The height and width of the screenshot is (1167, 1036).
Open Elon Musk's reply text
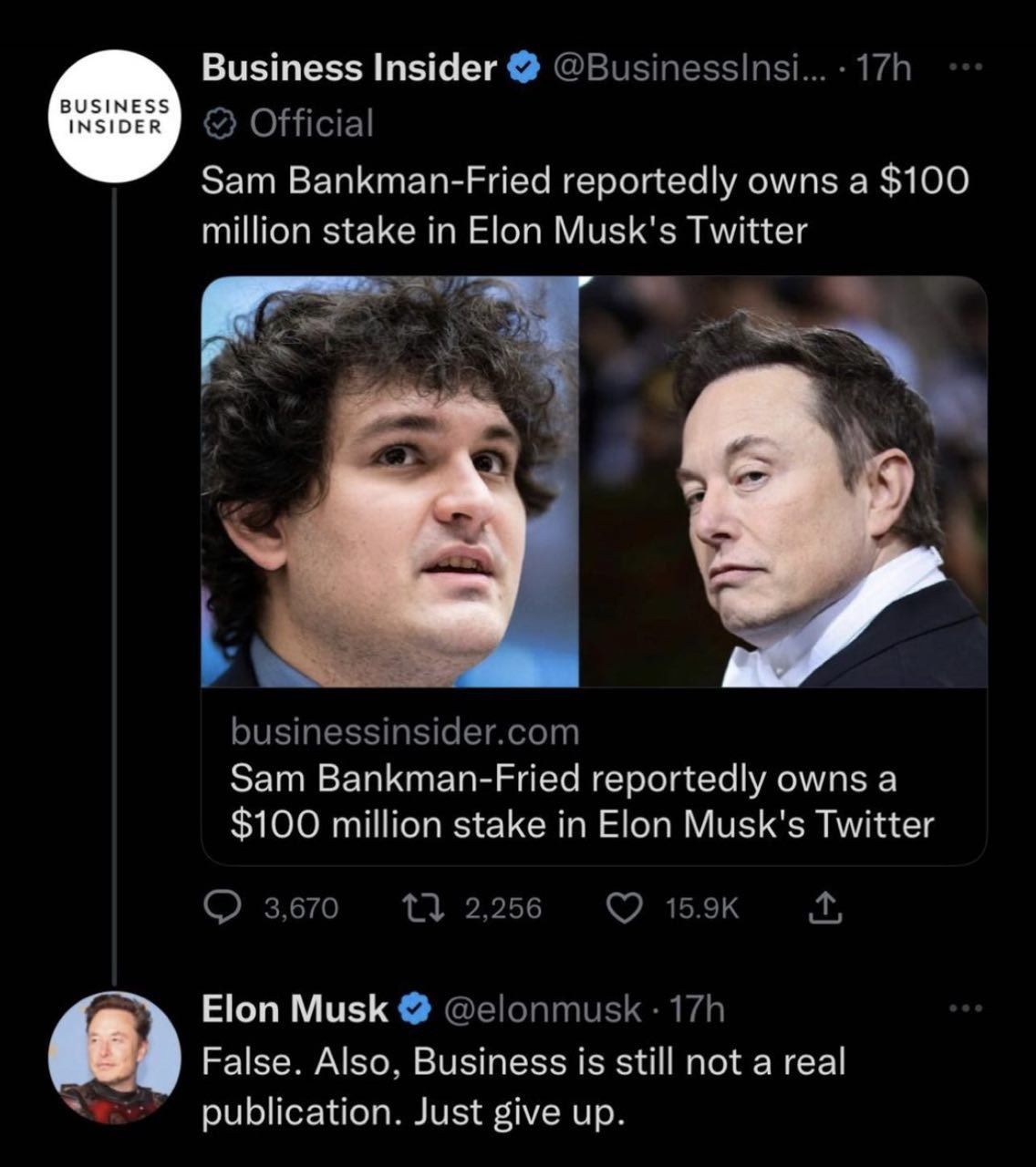coord(523,1087)
